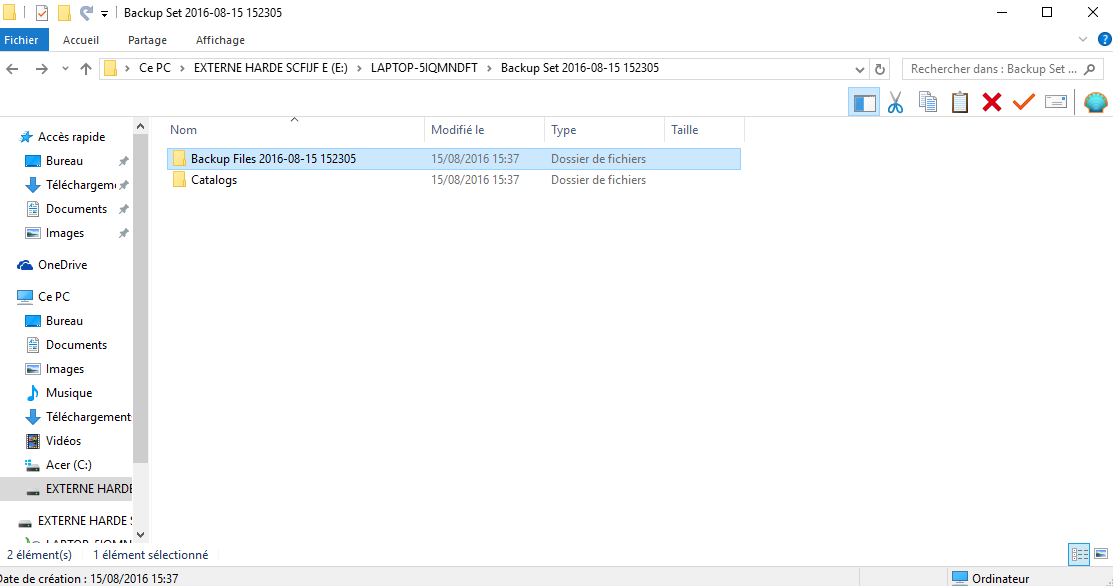
Task: Click the New Folder quick access icon
Action: [64, 13]
